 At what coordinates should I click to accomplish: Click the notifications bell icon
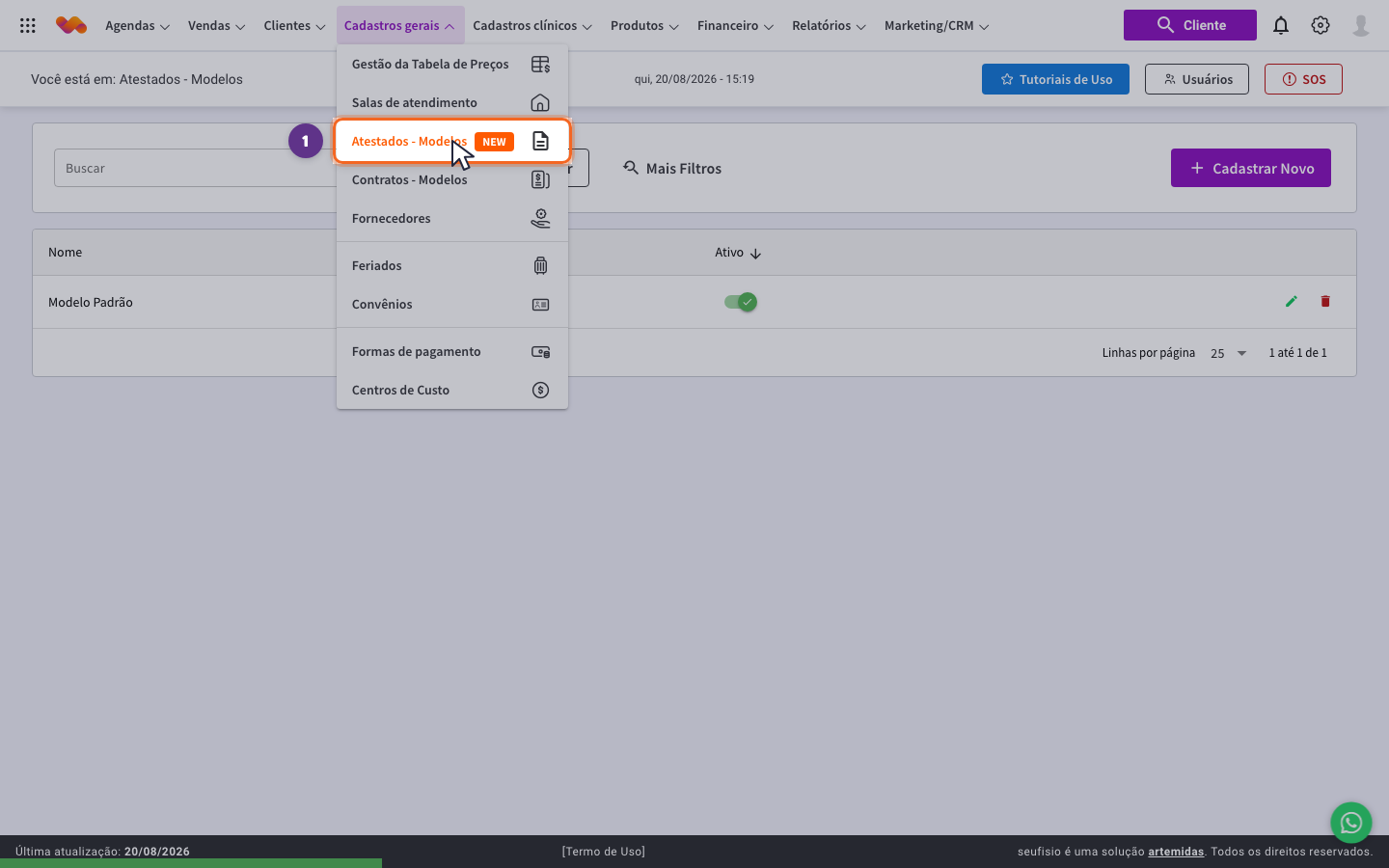pyautogui.click(x=1281, y=26)
